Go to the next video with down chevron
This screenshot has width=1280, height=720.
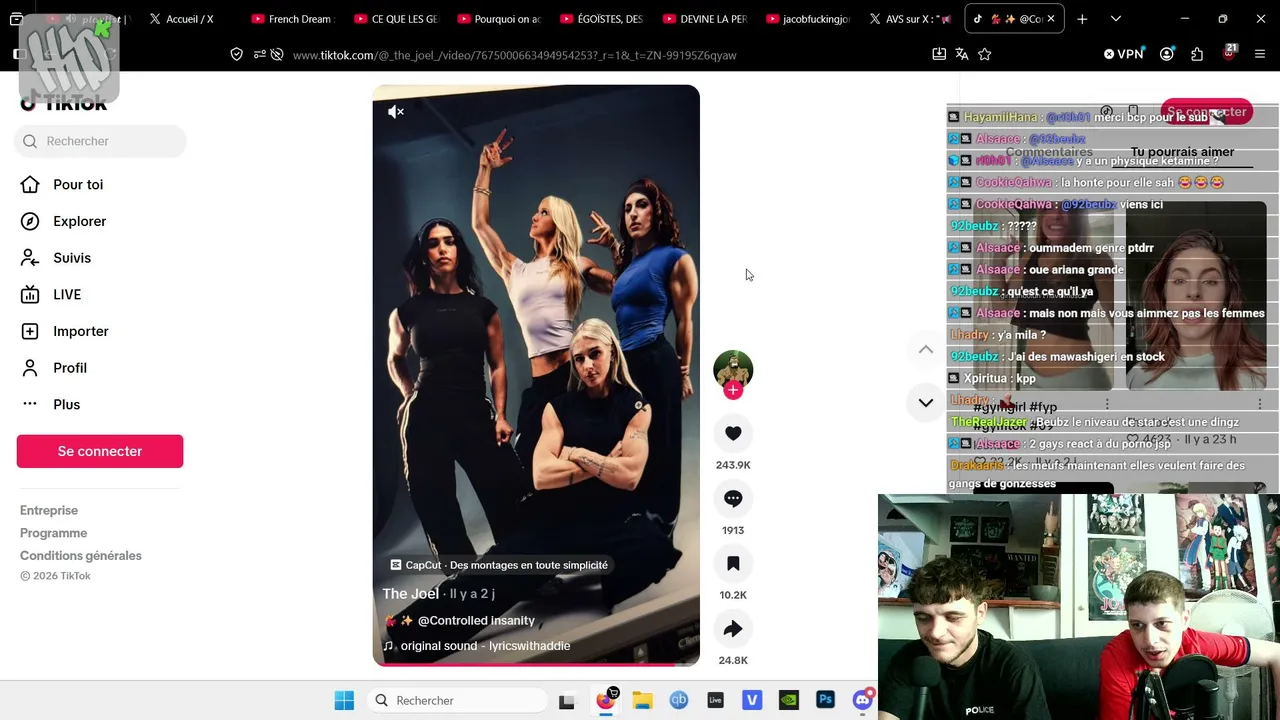tap(926, 402)
